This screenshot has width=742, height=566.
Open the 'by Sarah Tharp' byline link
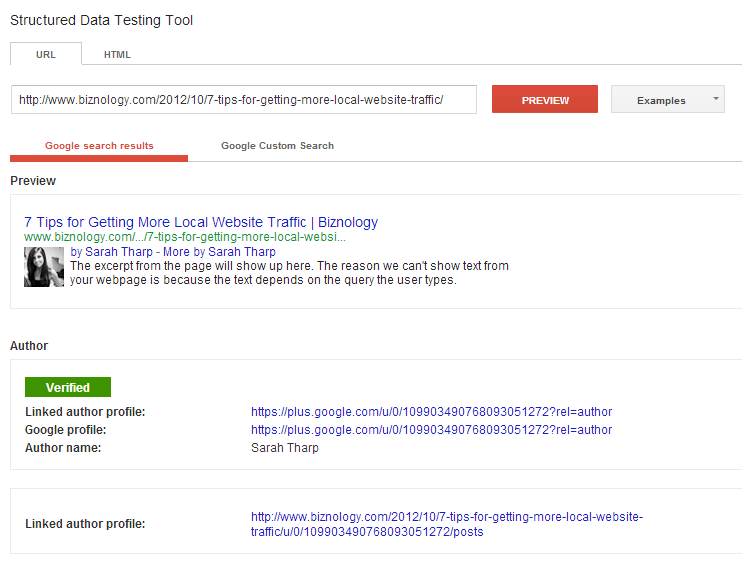click(x=110, y=252)
